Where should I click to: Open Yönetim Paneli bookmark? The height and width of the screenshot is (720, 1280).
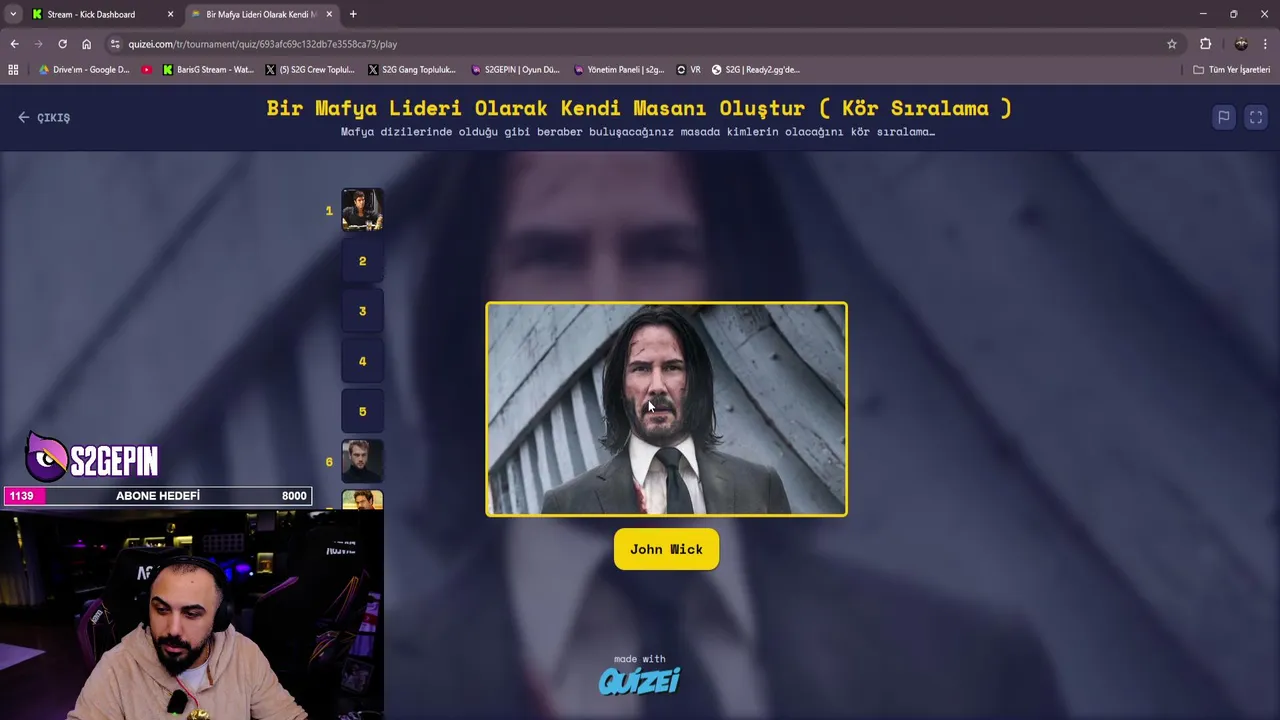tap(619, 70)
